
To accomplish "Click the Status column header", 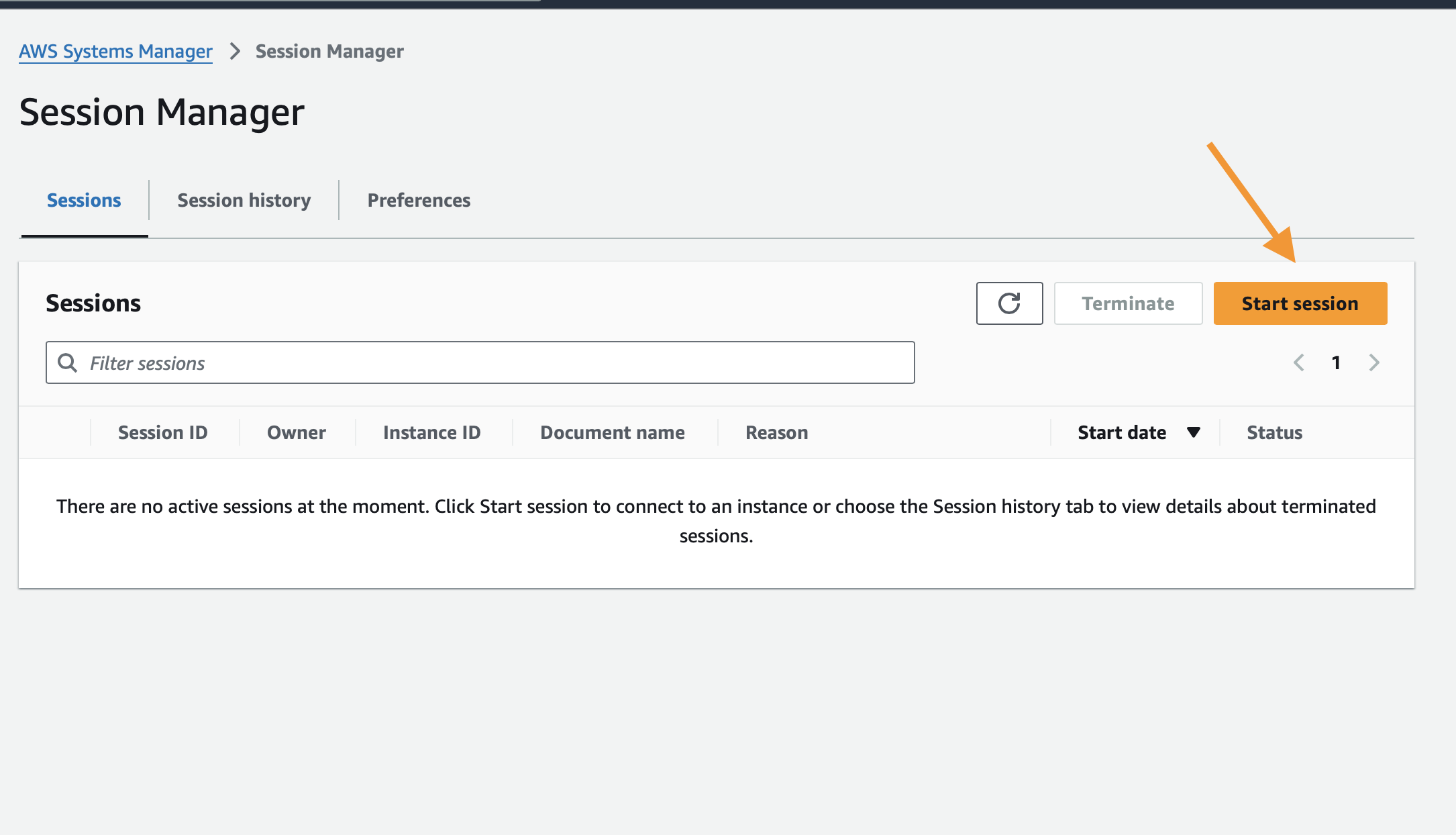I will (1274, 432).
